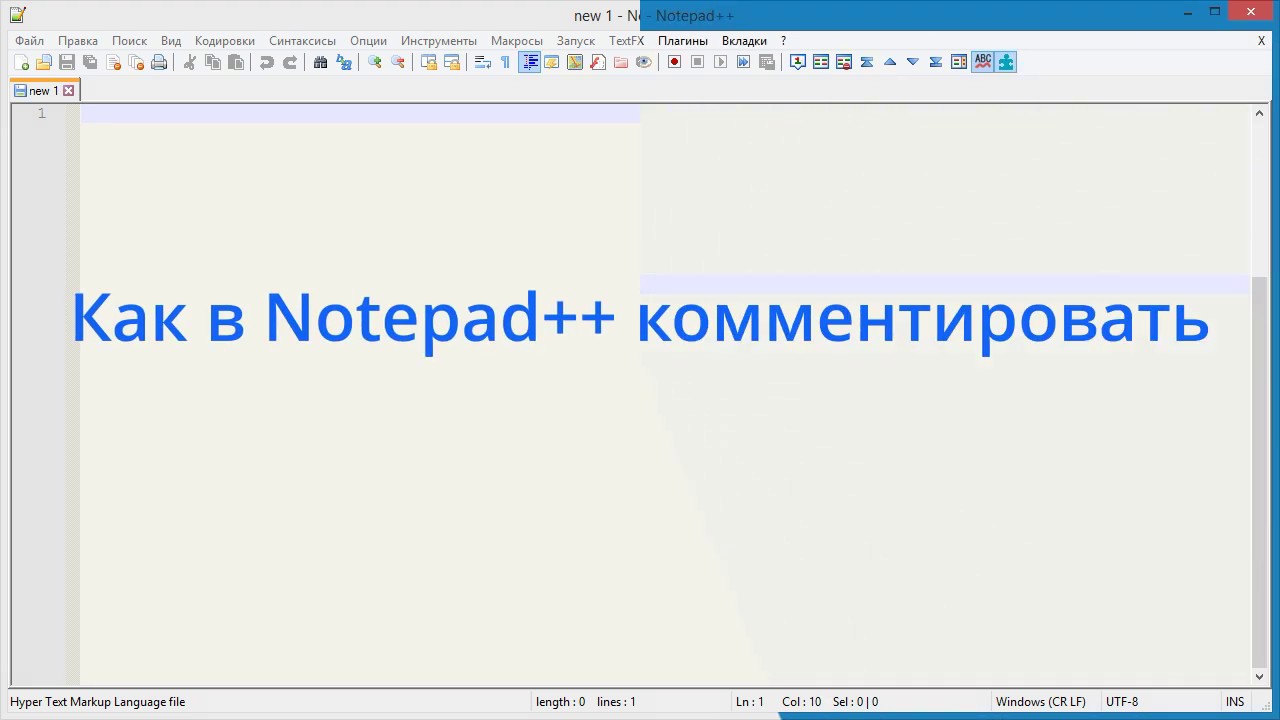1280x720 pixels.
Task: Open the Кодировки menu
Action: point(225,41)
